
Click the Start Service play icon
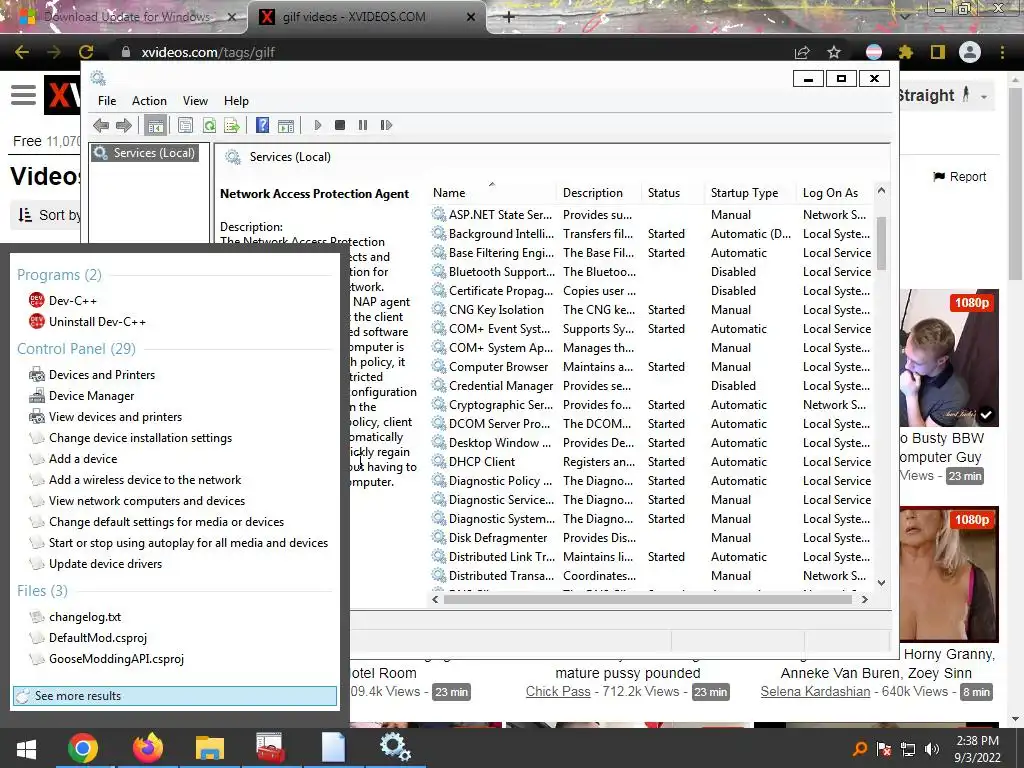pos(318,125)
